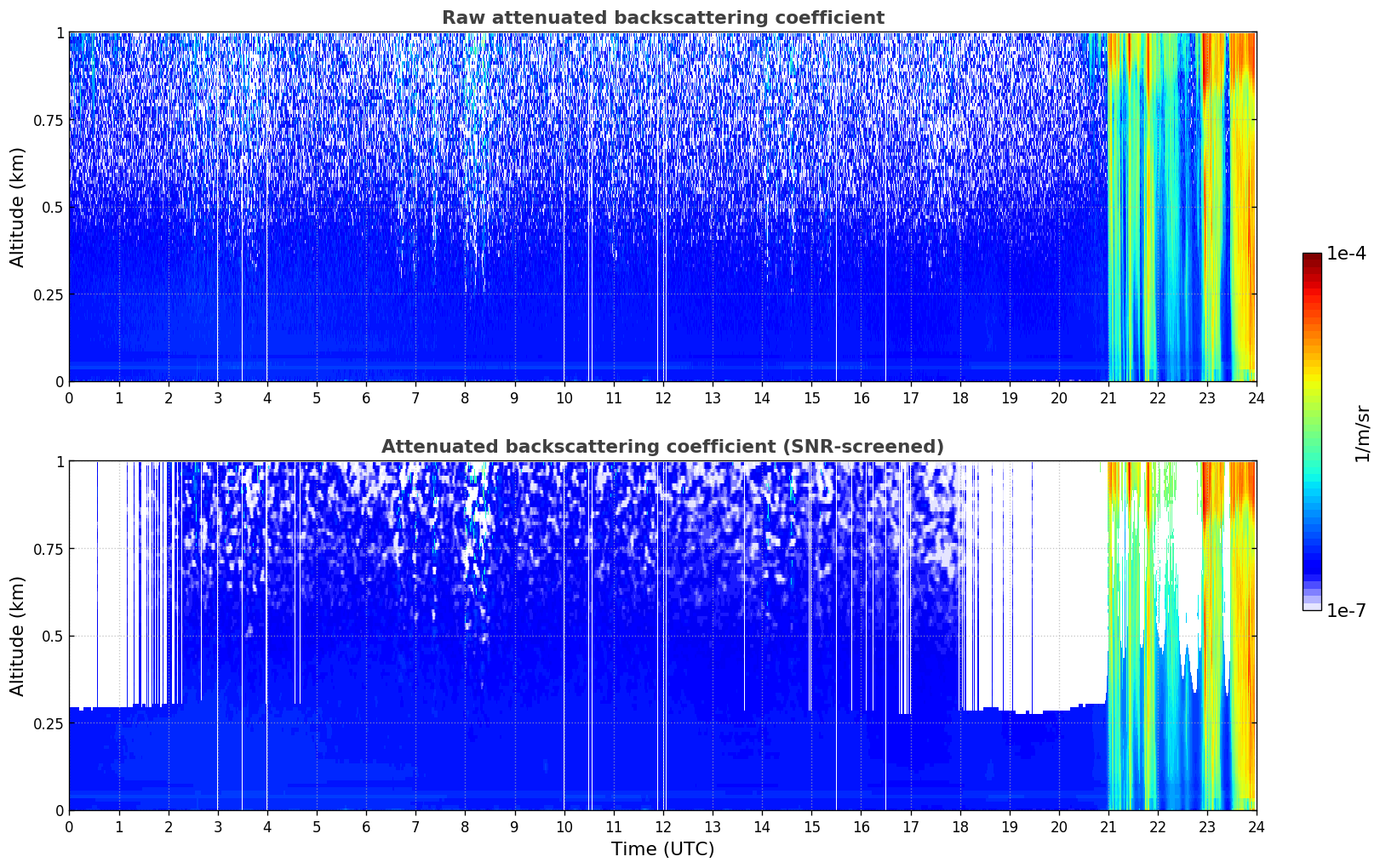Click x-tick '6' on the Raw plot
The width and height of the screenshot is (1380, 868).
click(x=366, y=397)
